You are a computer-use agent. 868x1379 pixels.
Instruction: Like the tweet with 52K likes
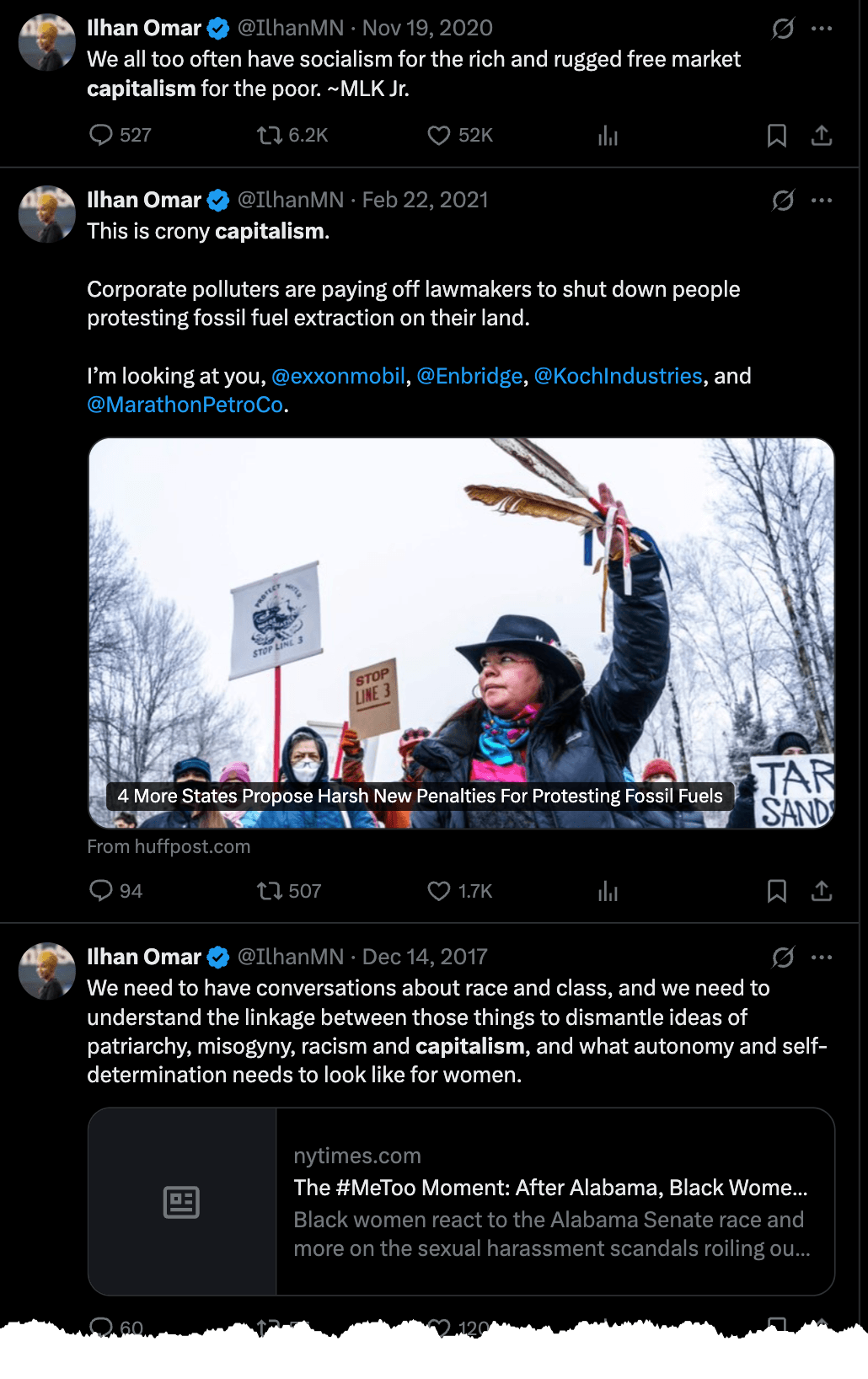point(439,135)
